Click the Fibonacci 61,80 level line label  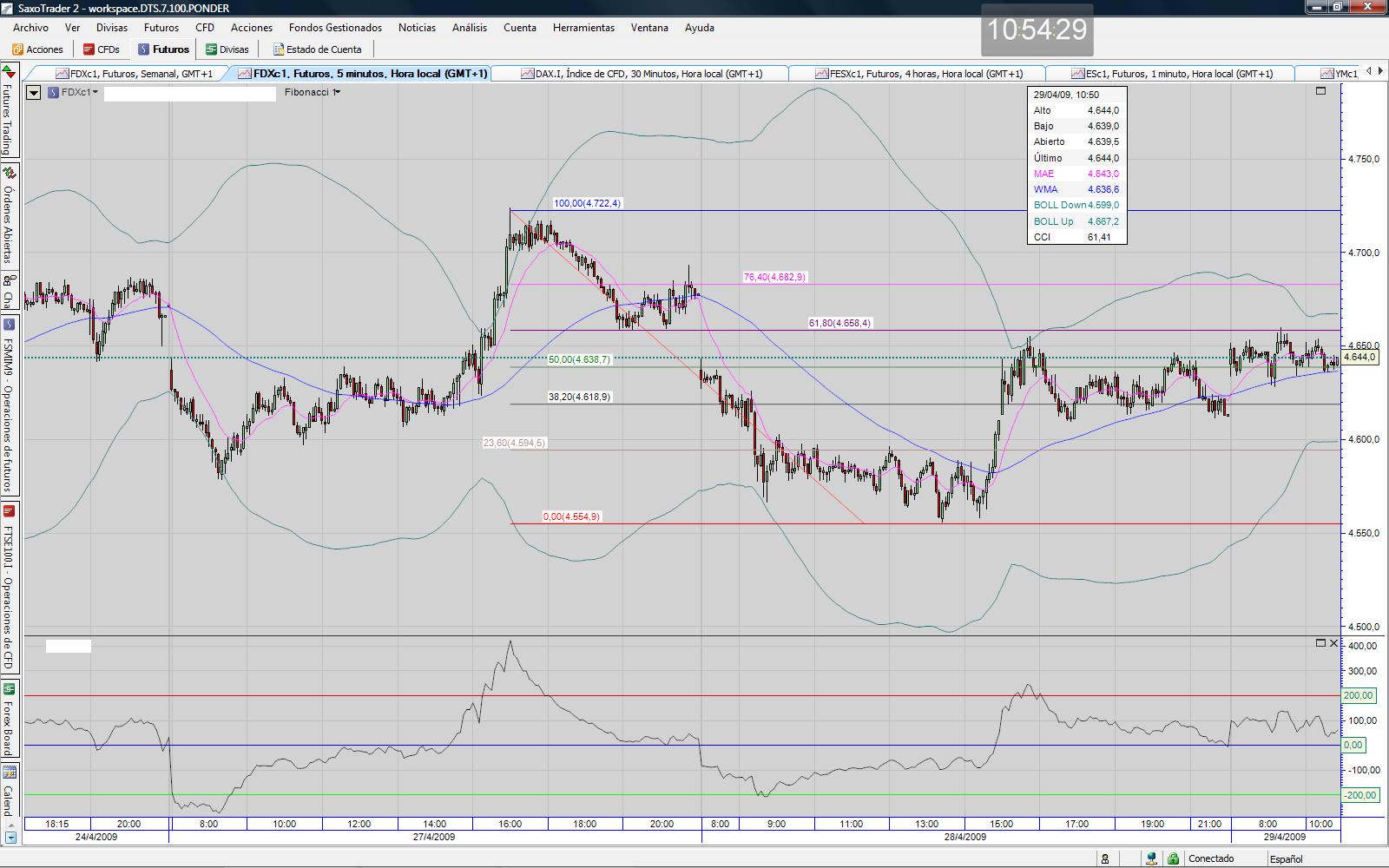point(839,323)
